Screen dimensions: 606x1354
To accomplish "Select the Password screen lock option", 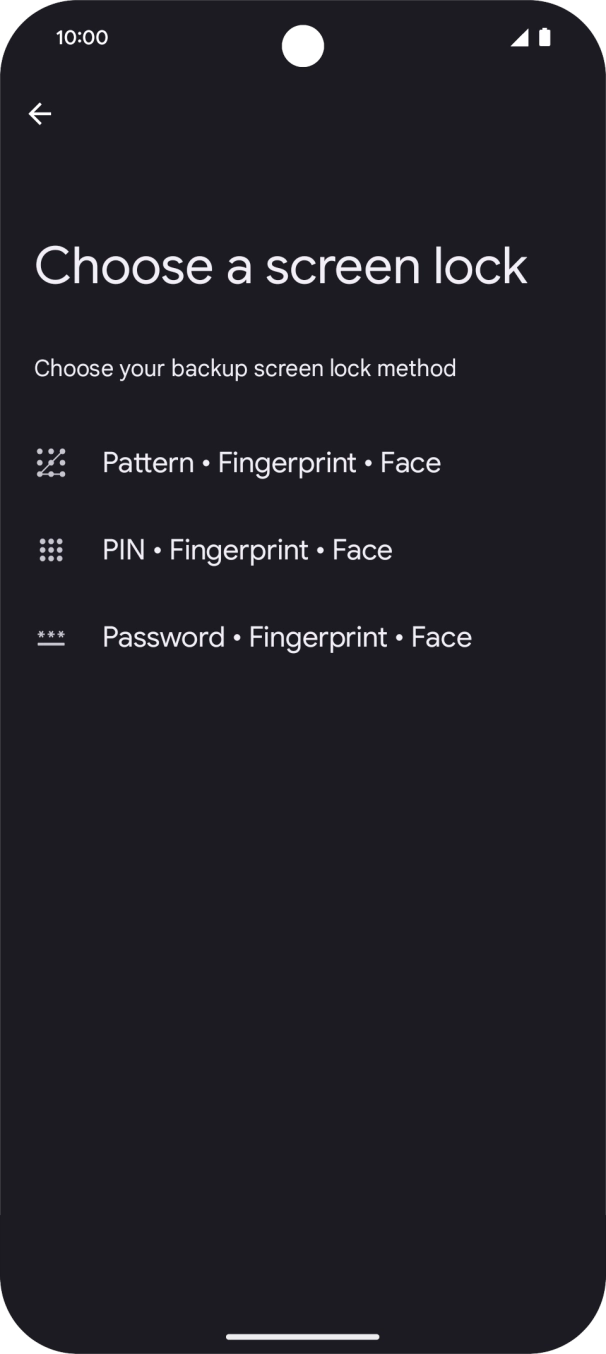I will pos(287,637).
